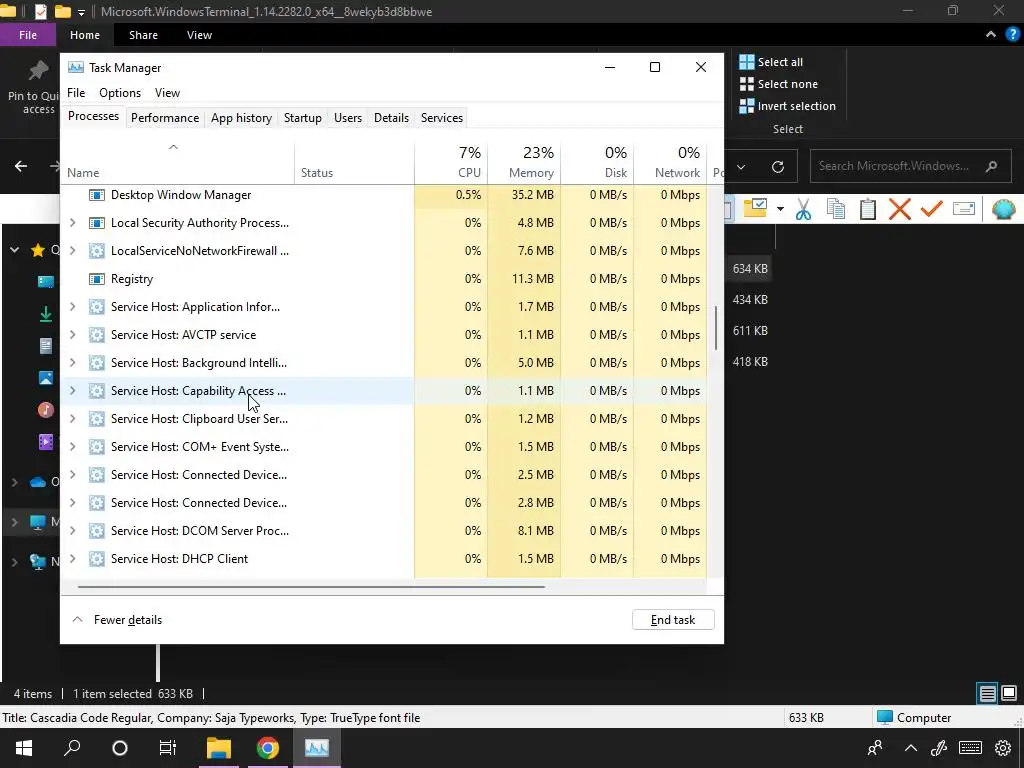Click the copy icon in Explorer toolbar

pos(836,209)
